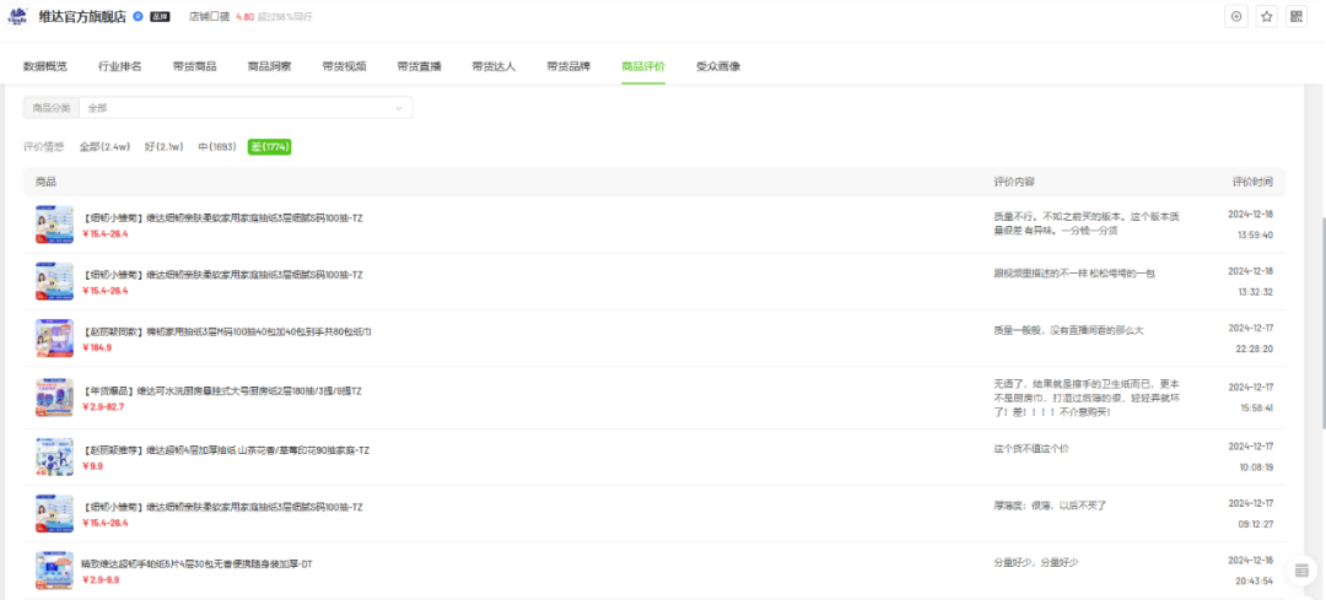This screenshot has width=1326, height=601.
Task: Open the product title in the 13:59:40 review row
Action: tap(223, 218)
